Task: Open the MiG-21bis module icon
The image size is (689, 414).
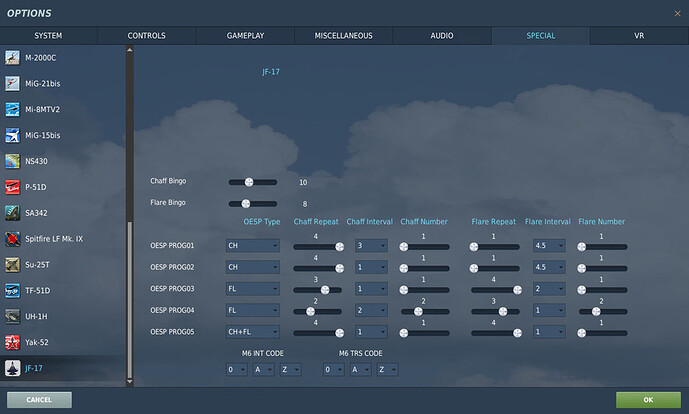Action: pos(12,84)
